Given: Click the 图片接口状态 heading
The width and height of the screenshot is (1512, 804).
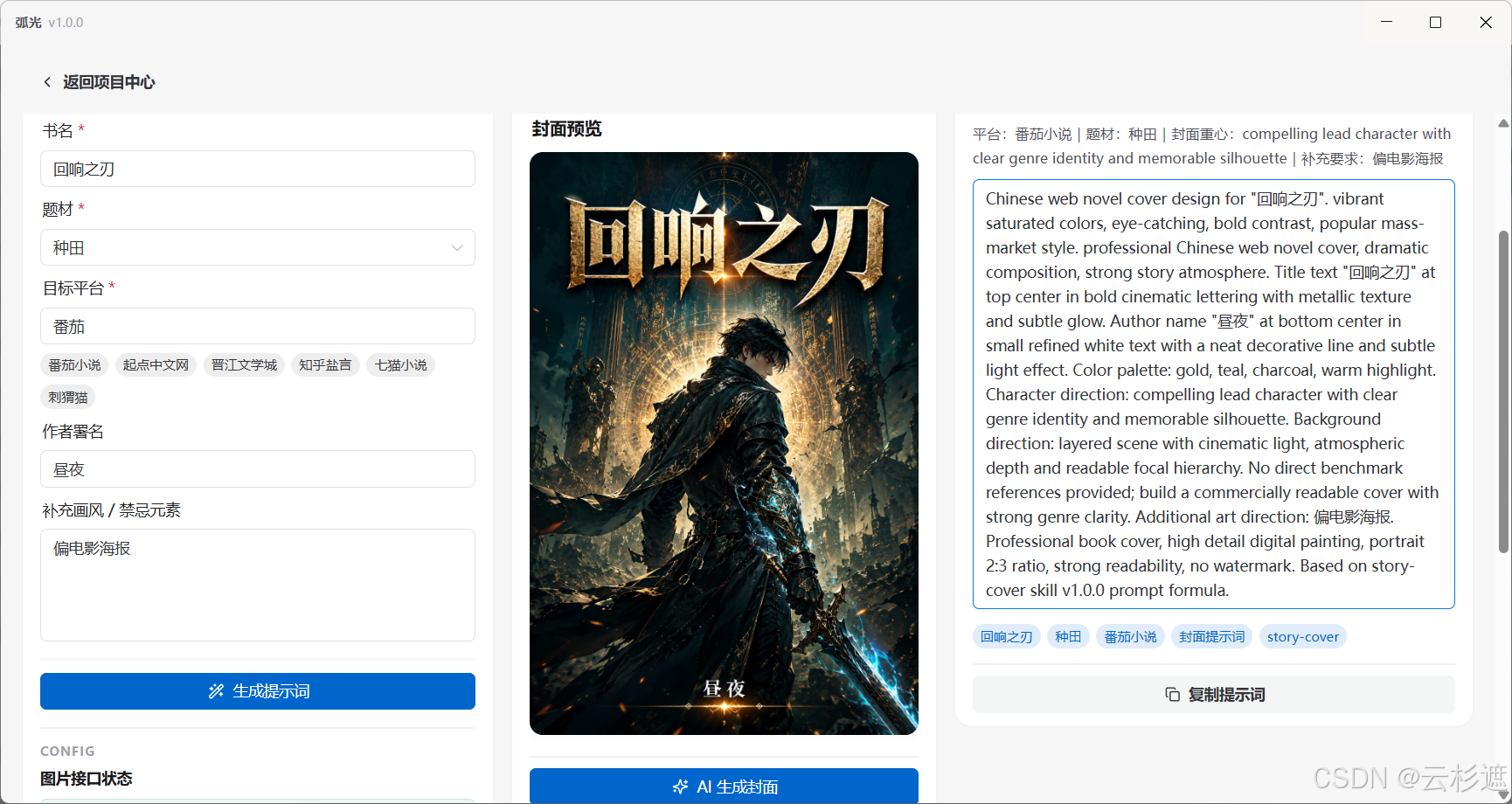Looking at the screenshot, I should click(x=87, y=778).
